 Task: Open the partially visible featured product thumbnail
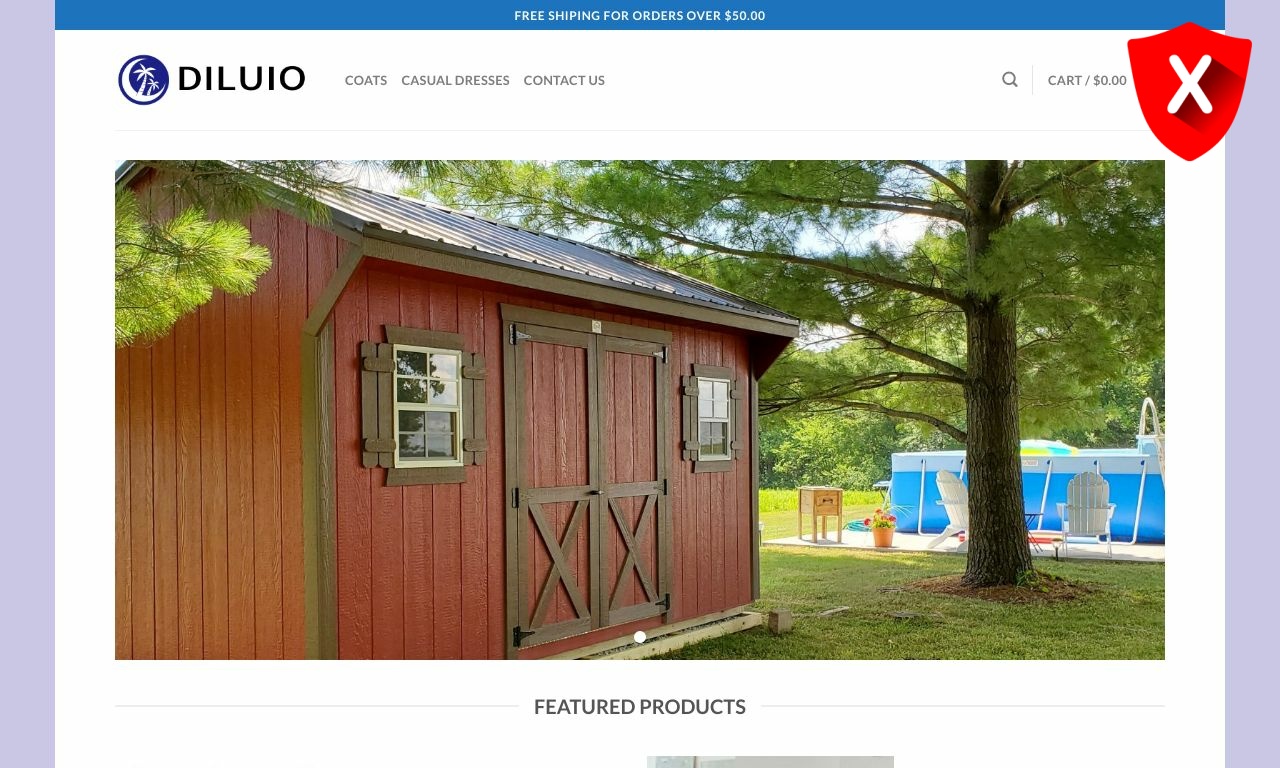(x=770, y=762)
